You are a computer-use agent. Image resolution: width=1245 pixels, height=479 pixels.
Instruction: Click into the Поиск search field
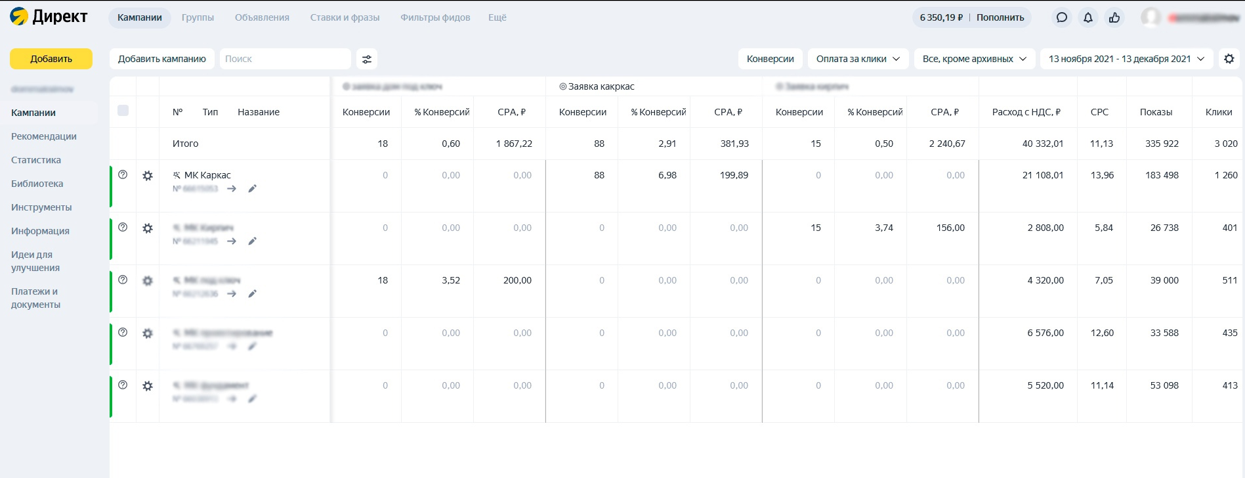point(285,59)
